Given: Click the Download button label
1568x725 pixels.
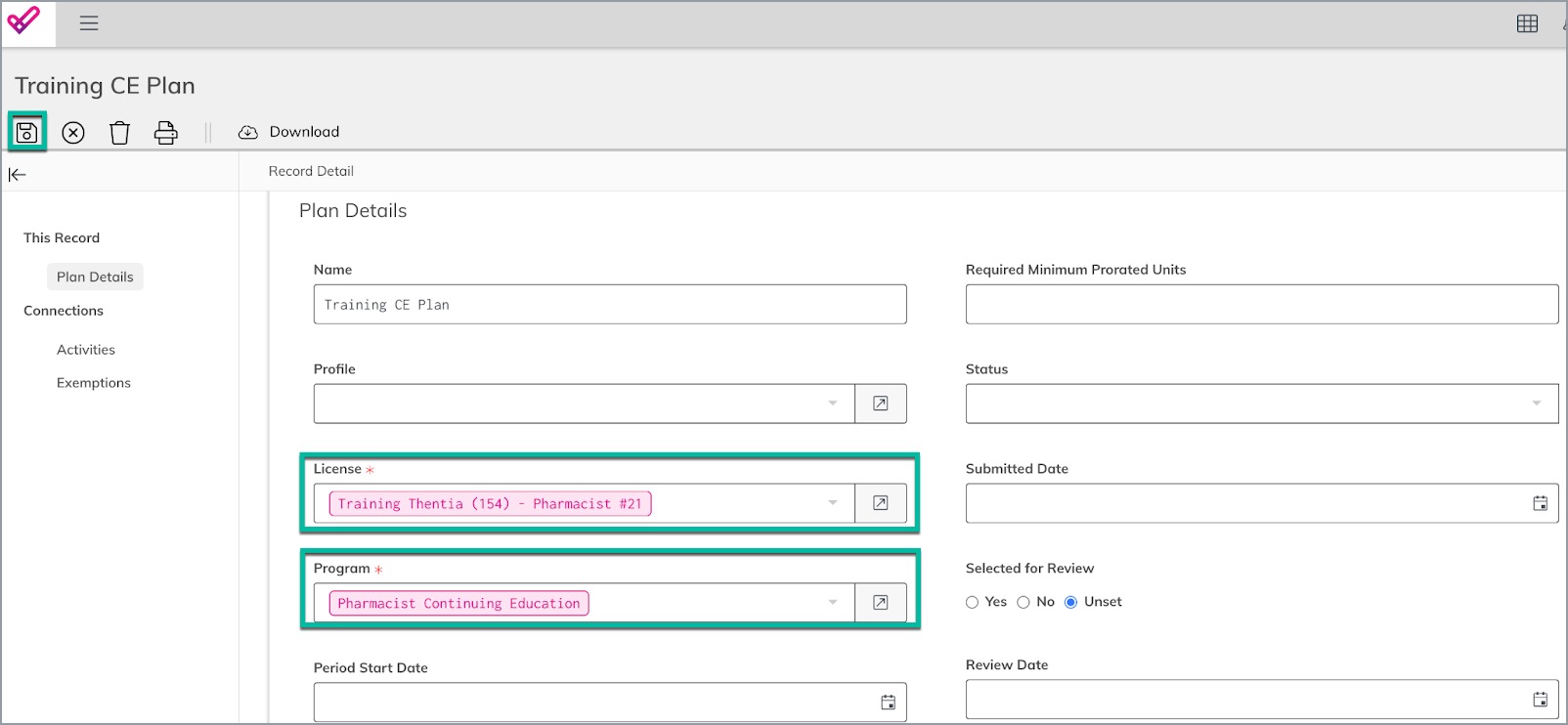Looking at the screenshot, I should pos(305,132).
